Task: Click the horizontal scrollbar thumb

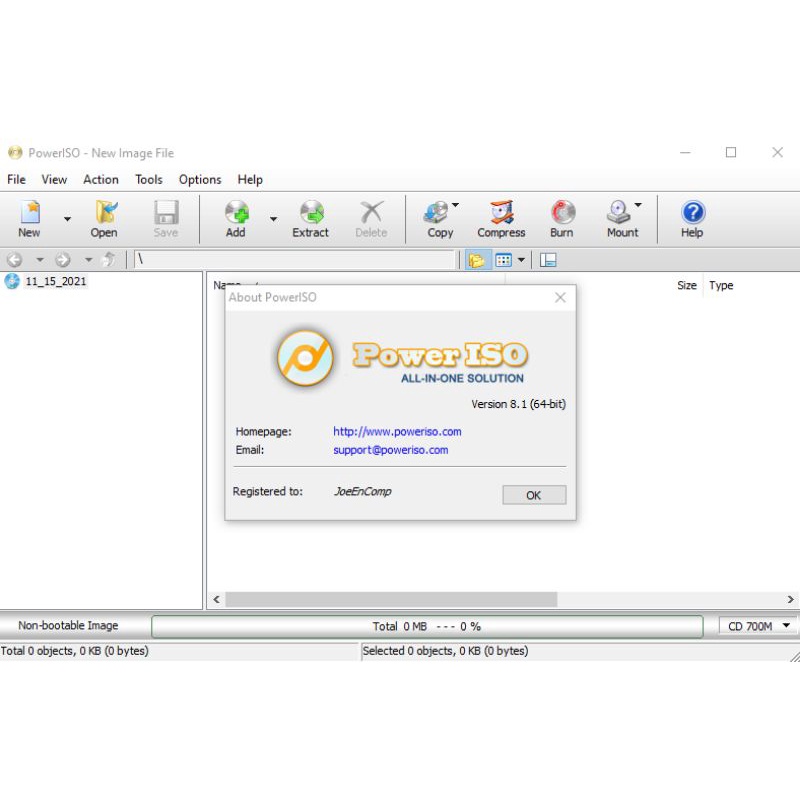Action: pos(391,599)
